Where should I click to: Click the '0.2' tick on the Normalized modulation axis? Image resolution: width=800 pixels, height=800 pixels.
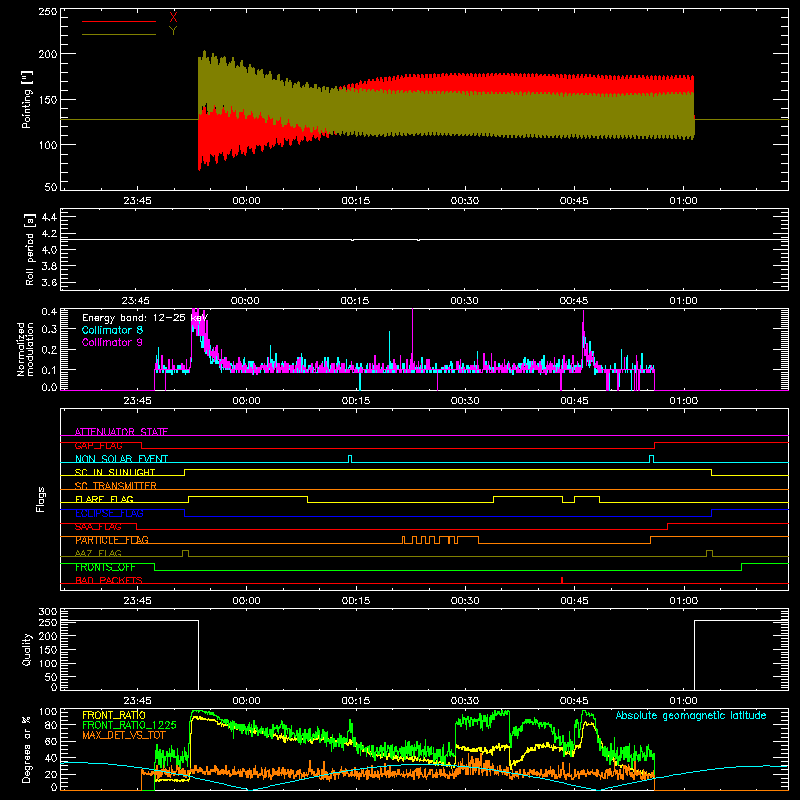(x=49, y=349)
